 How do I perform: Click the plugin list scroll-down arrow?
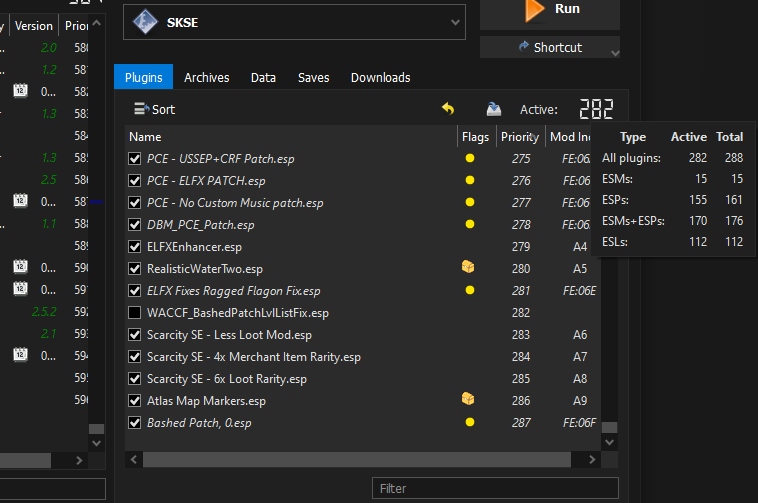[x=609, y=442]
